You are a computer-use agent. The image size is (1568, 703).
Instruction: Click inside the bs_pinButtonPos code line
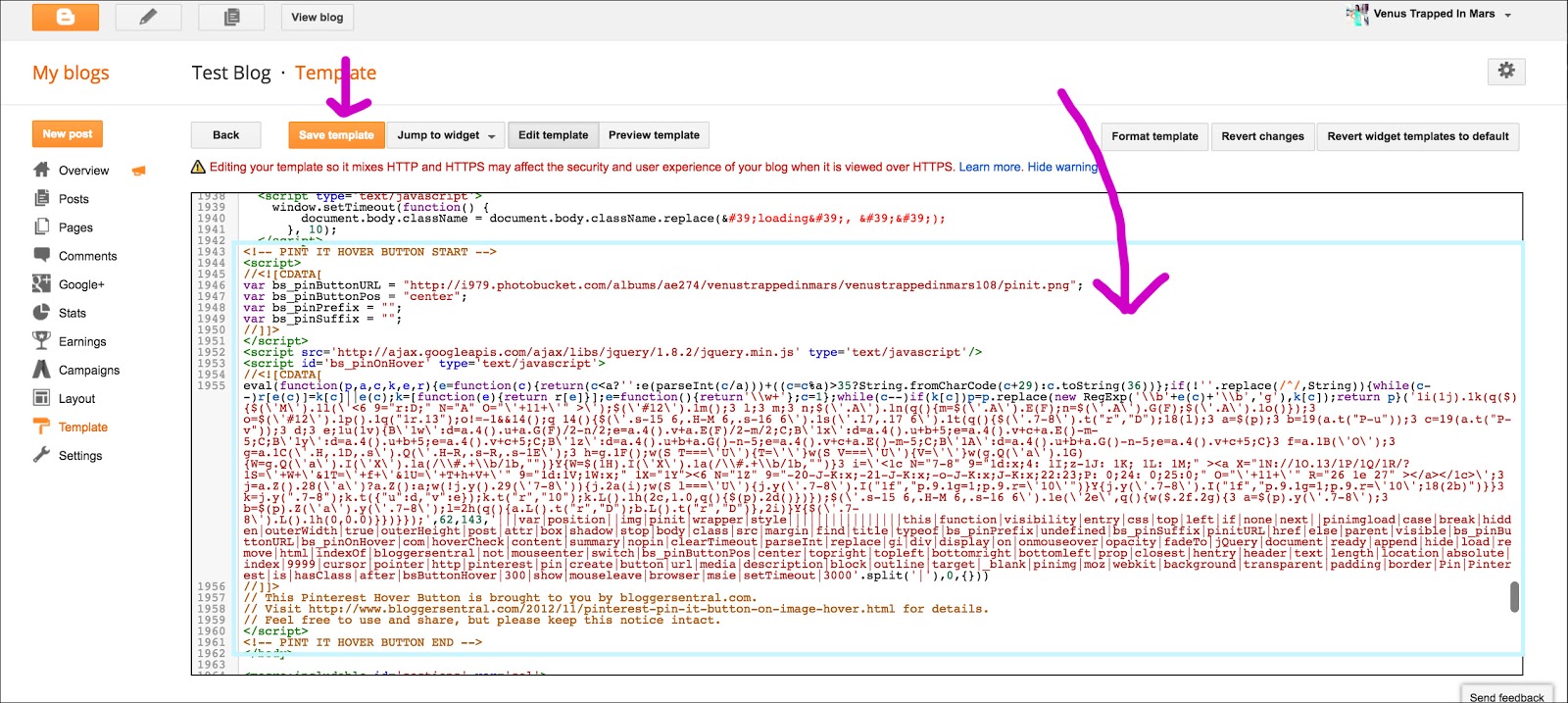(x=355, y=296)
